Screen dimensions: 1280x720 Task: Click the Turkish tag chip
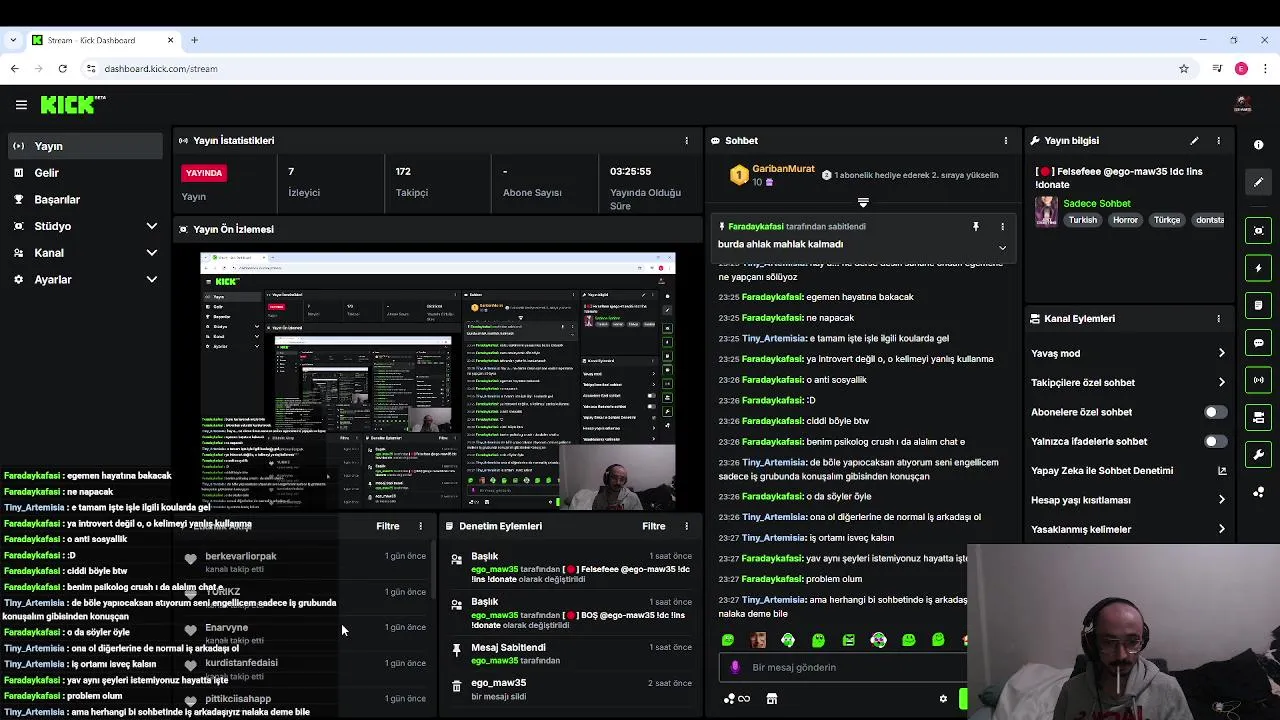coord(1082,220)
